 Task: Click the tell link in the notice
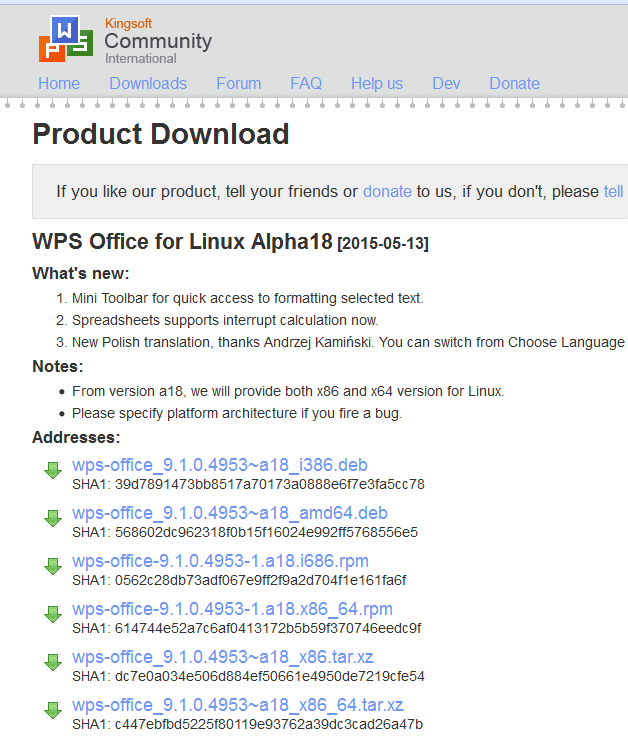613,191
